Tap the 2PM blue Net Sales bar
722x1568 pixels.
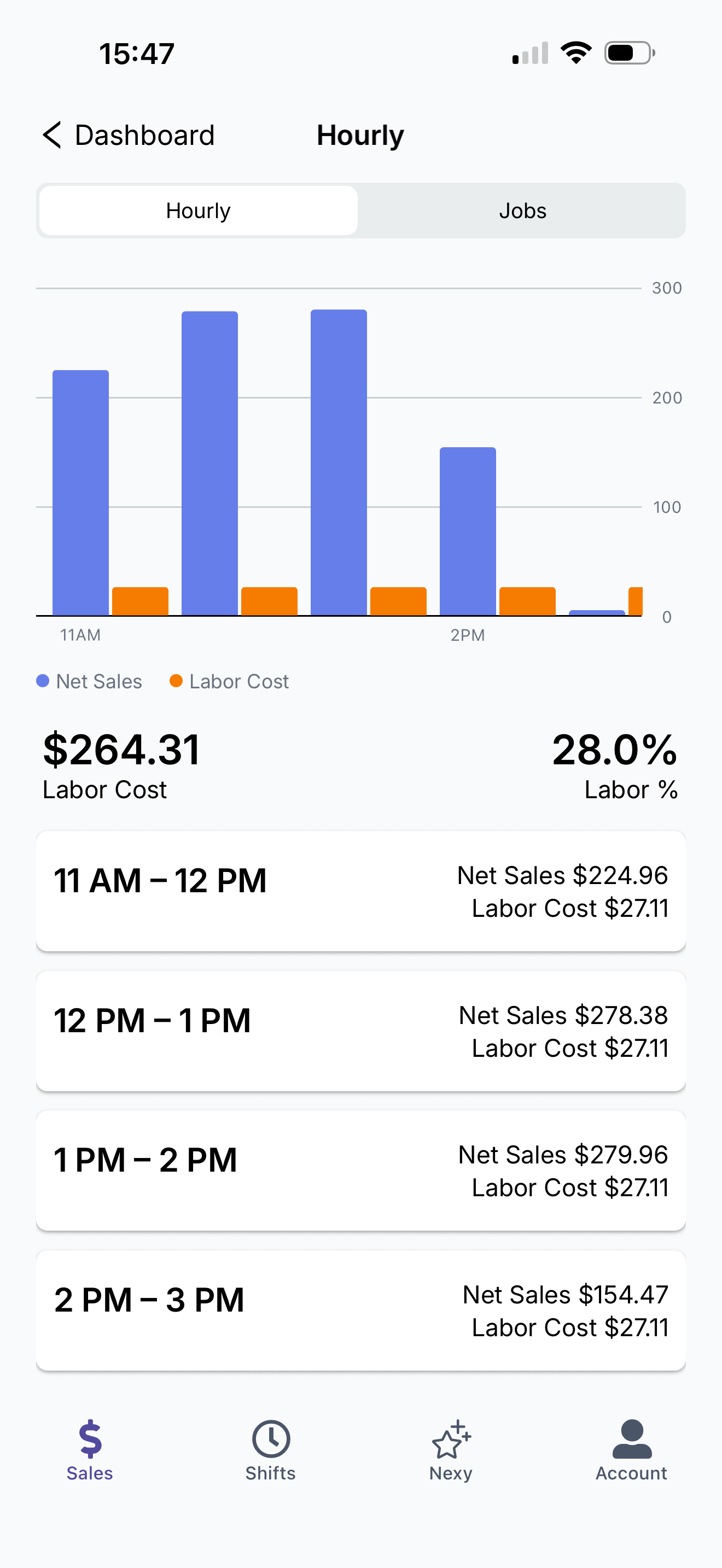pyautogui.click(x=468, y=531)
